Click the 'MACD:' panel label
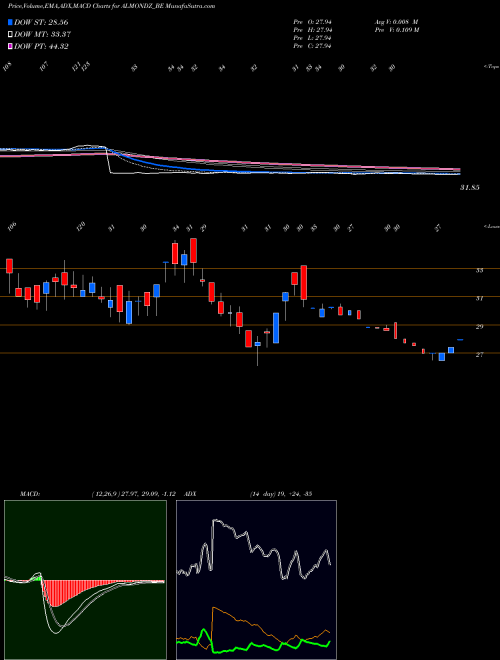The image size is (500, 660). [29, 494]
